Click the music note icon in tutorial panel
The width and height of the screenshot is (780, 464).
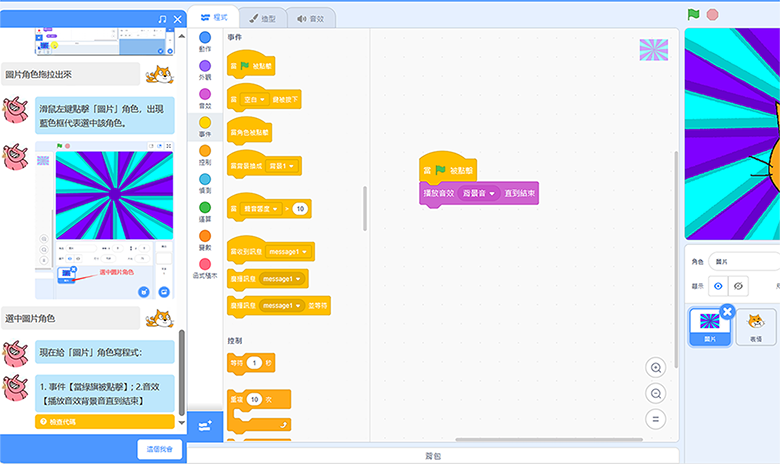pyautogui.click(x=162, y=19)
